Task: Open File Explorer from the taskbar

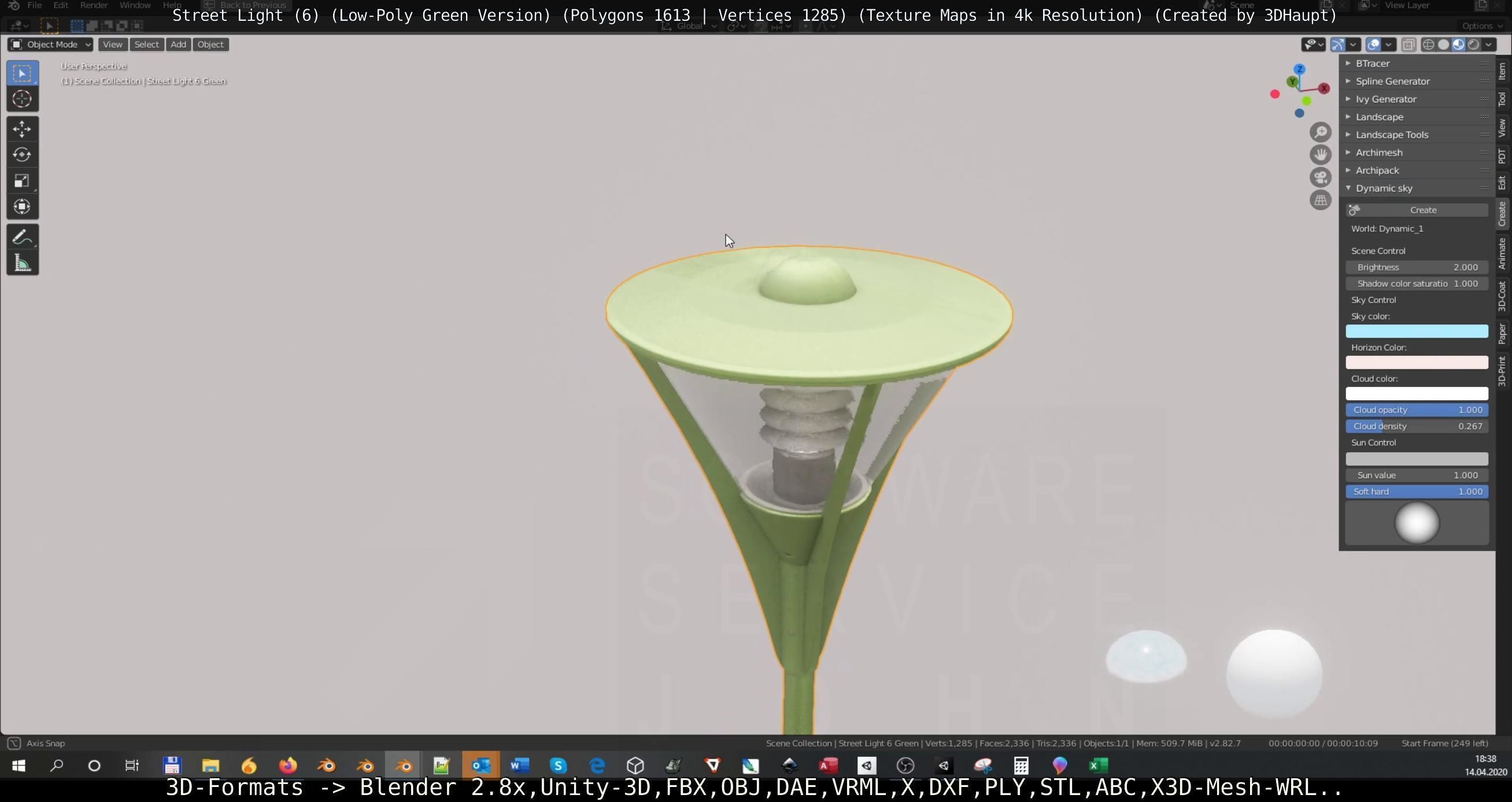Action: [210, 766]
